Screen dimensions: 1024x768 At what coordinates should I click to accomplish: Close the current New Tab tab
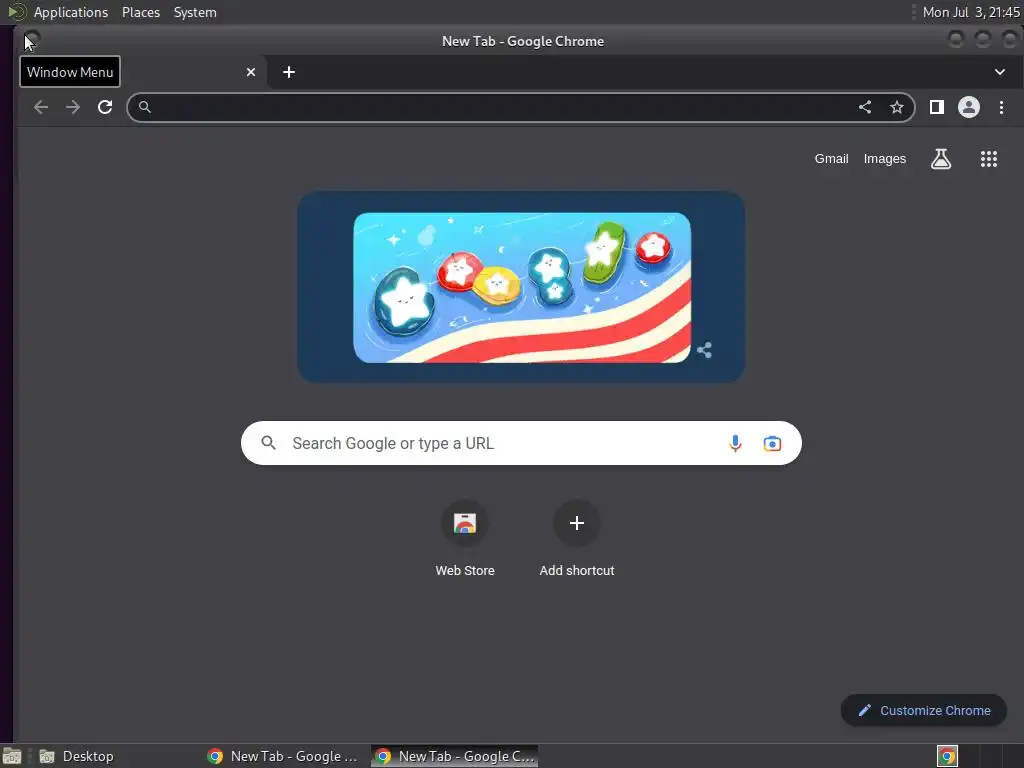pyautogui.click(x=251, y=72)
